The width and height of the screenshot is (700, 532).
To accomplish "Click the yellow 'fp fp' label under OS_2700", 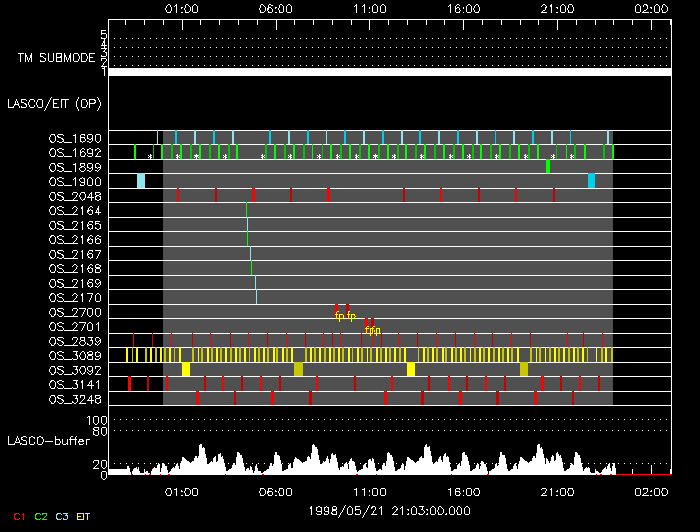I will 345,316.
